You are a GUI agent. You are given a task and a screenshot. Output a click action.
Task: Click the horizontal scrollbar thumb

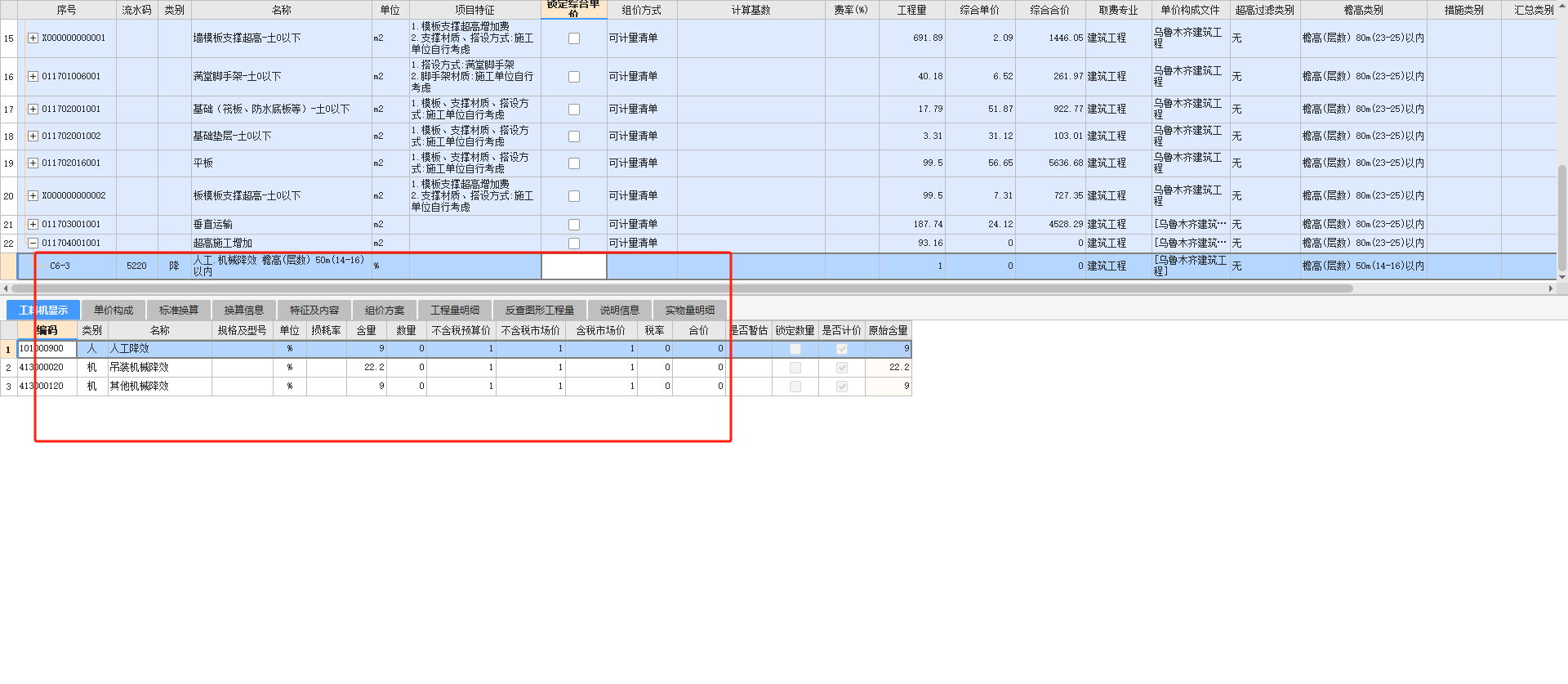(x=682, y=288)
